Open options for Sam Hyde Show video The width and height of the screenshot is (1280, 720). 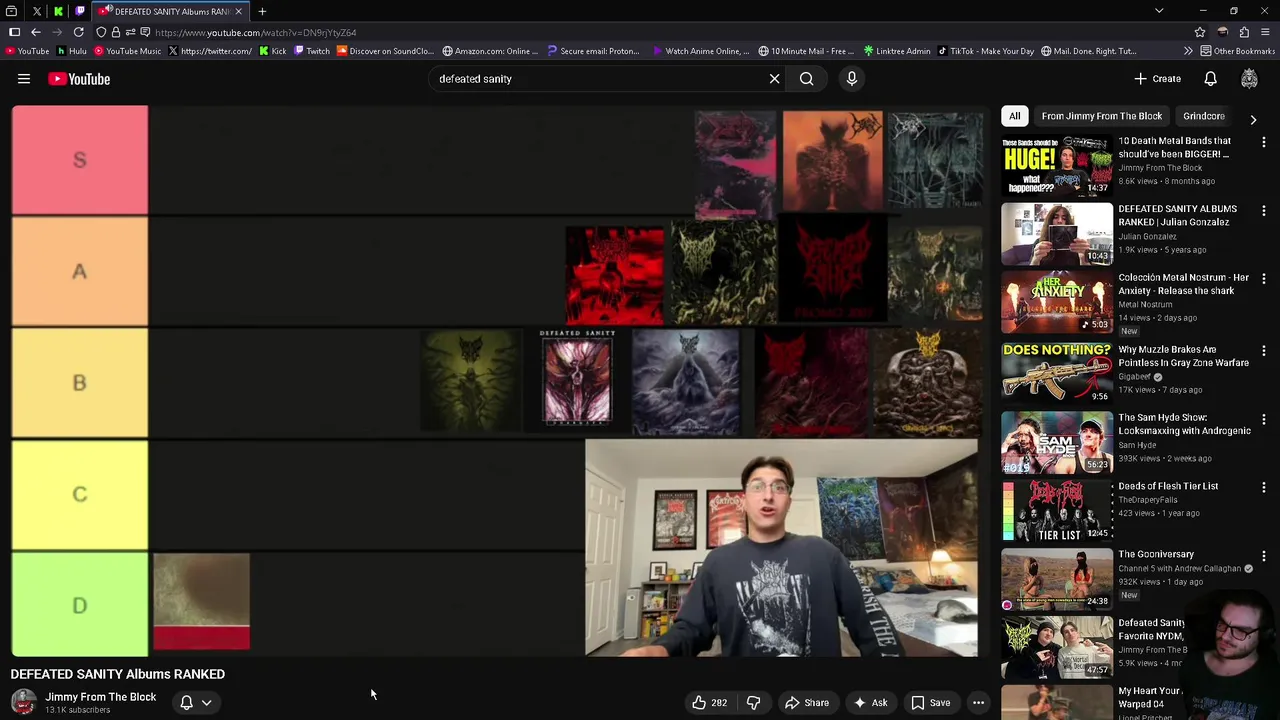[1264, 419]
